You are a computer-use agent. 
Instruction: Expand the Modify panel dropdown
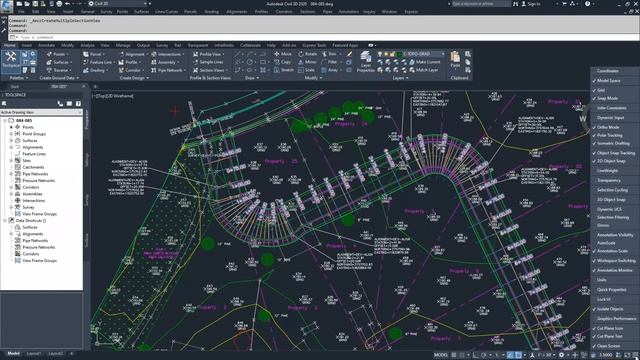313,78
